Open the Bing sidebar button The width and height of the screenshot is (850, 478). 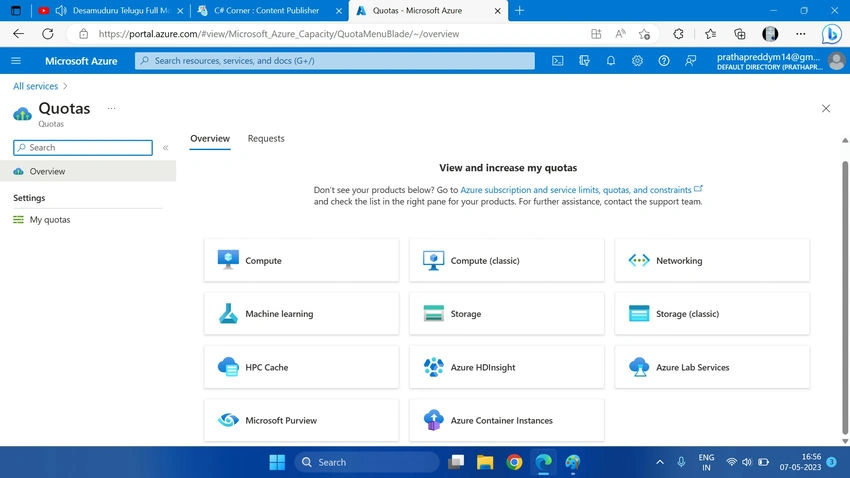(x=832, y=34)
